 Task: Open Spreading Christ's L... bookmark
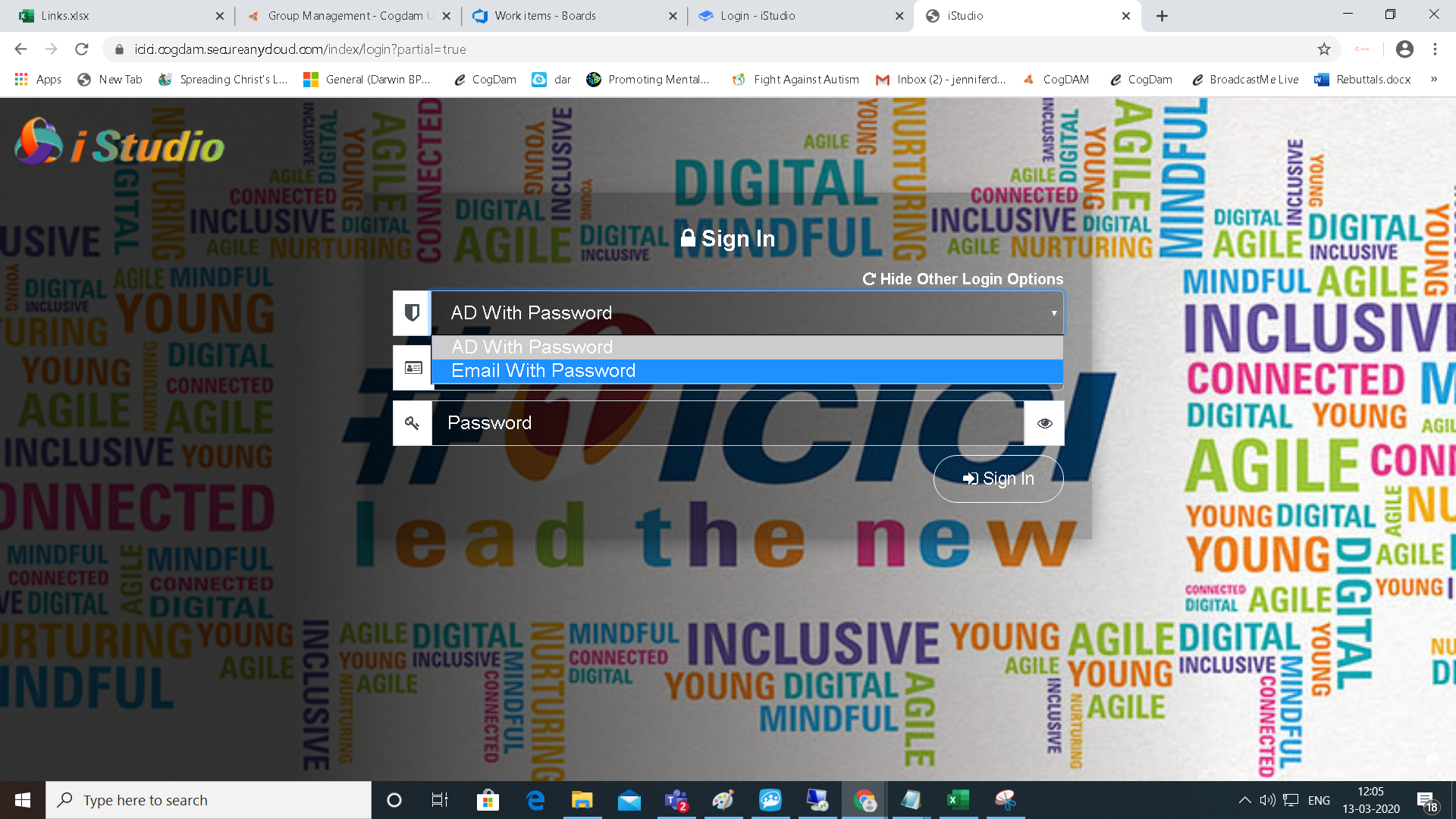click(x=223, y=80)
